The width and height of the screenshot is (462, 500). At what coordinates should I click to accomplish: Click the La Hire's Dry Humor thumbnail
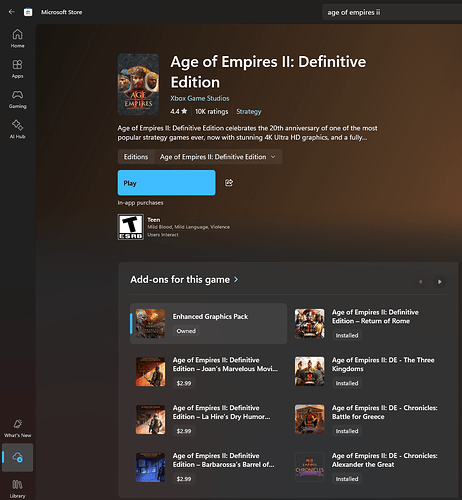coord(150,419)
